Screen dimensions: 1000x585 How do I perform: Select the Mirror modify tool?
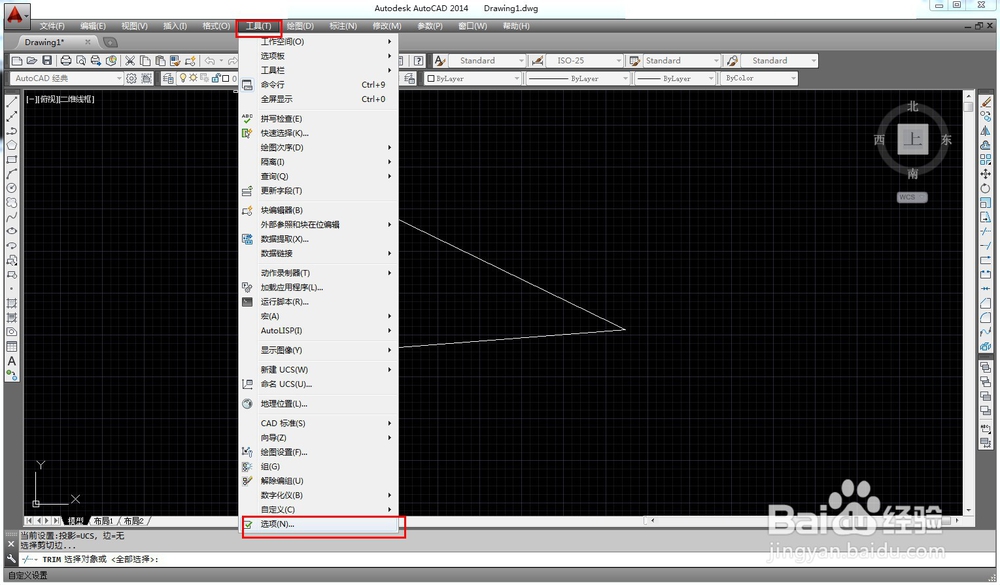(986, 130)
